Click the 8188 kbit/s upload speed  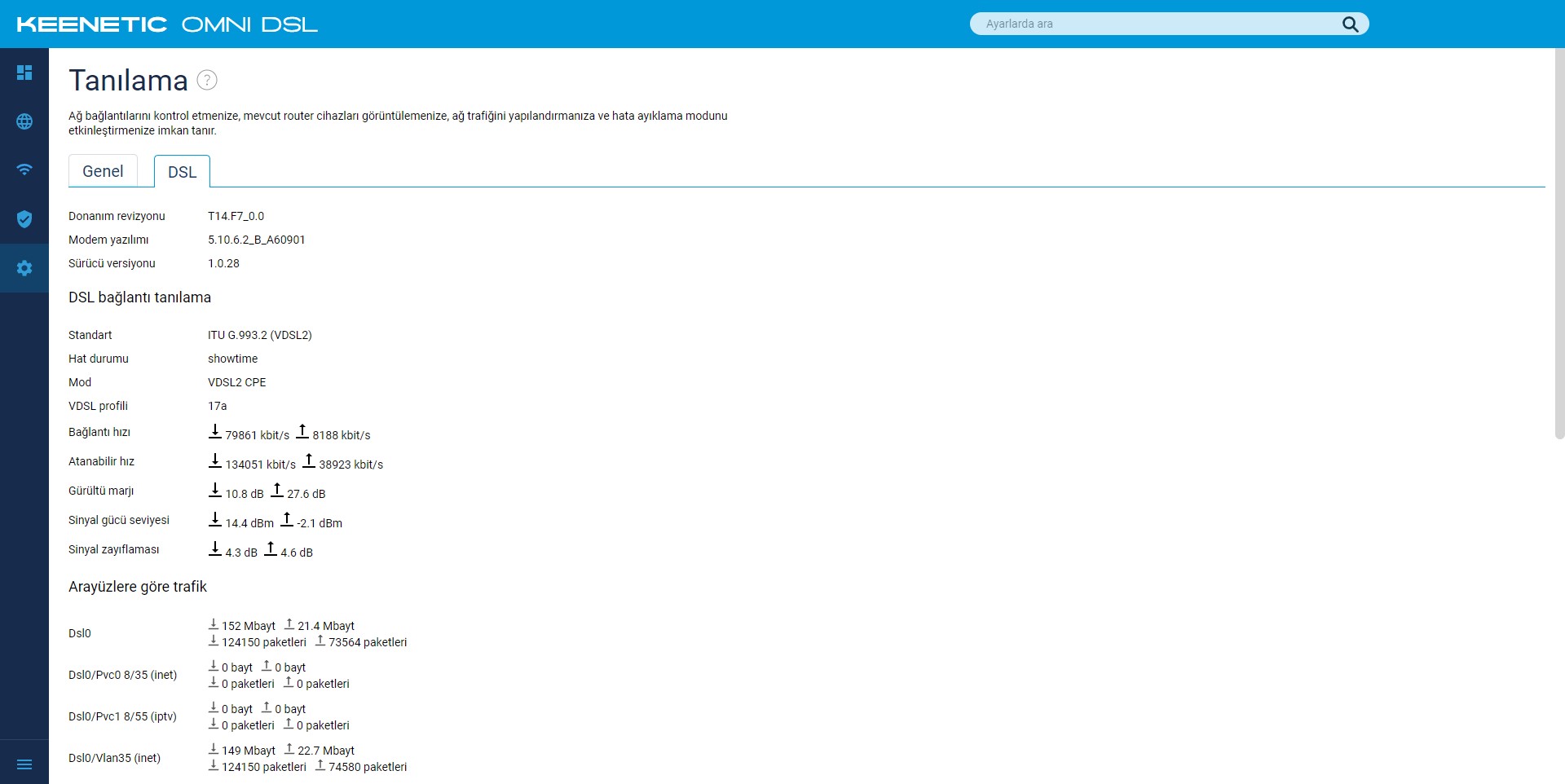[341, 435]
